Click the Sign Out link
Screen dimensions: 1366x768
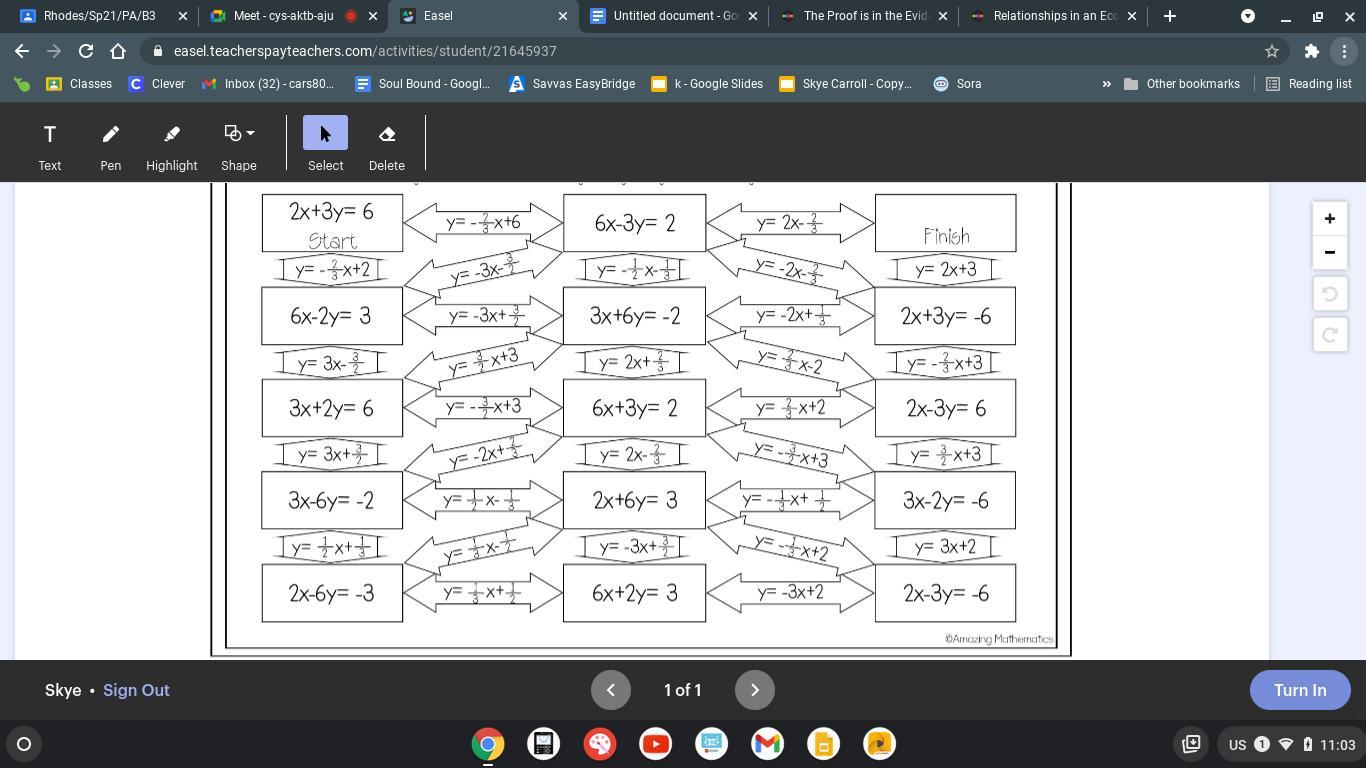click(136, 690)
